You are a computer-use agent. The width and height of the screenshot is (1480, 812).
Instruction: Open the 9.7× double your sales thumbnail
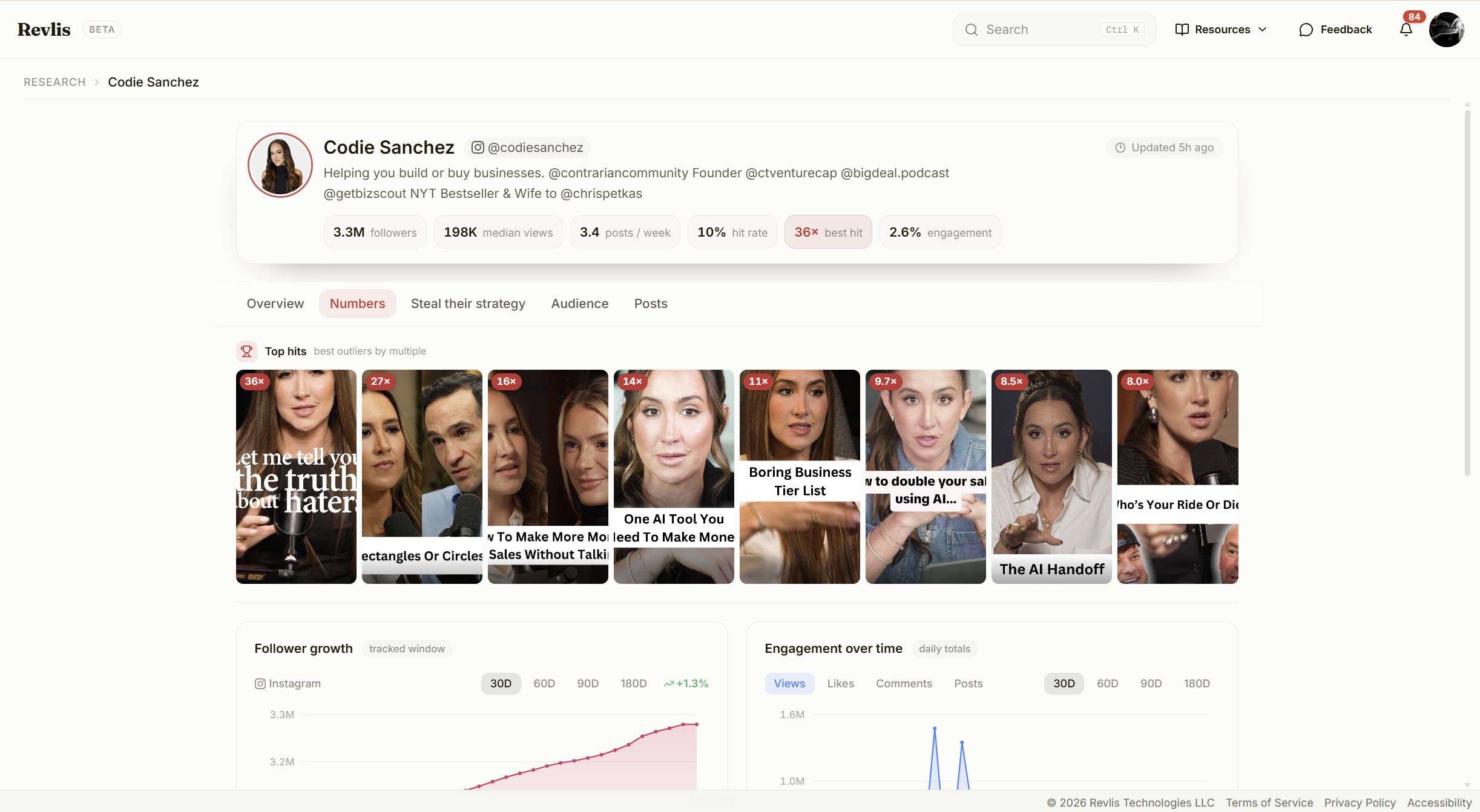[x=926, y=477]
